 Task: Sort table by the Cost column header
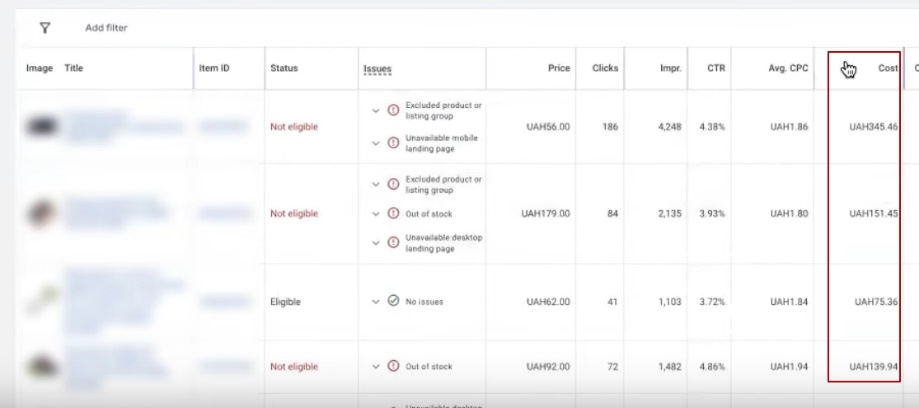pos(887,68)
